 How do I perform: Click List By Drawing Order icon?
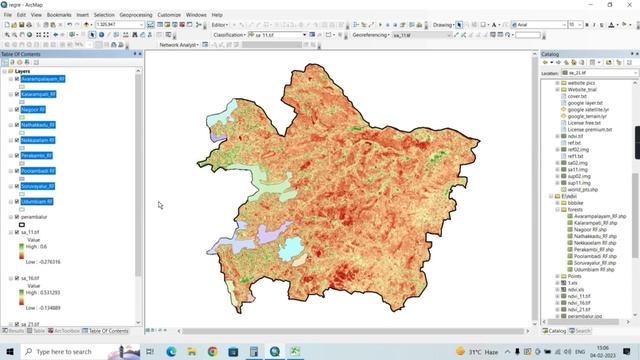pos(5,62)
